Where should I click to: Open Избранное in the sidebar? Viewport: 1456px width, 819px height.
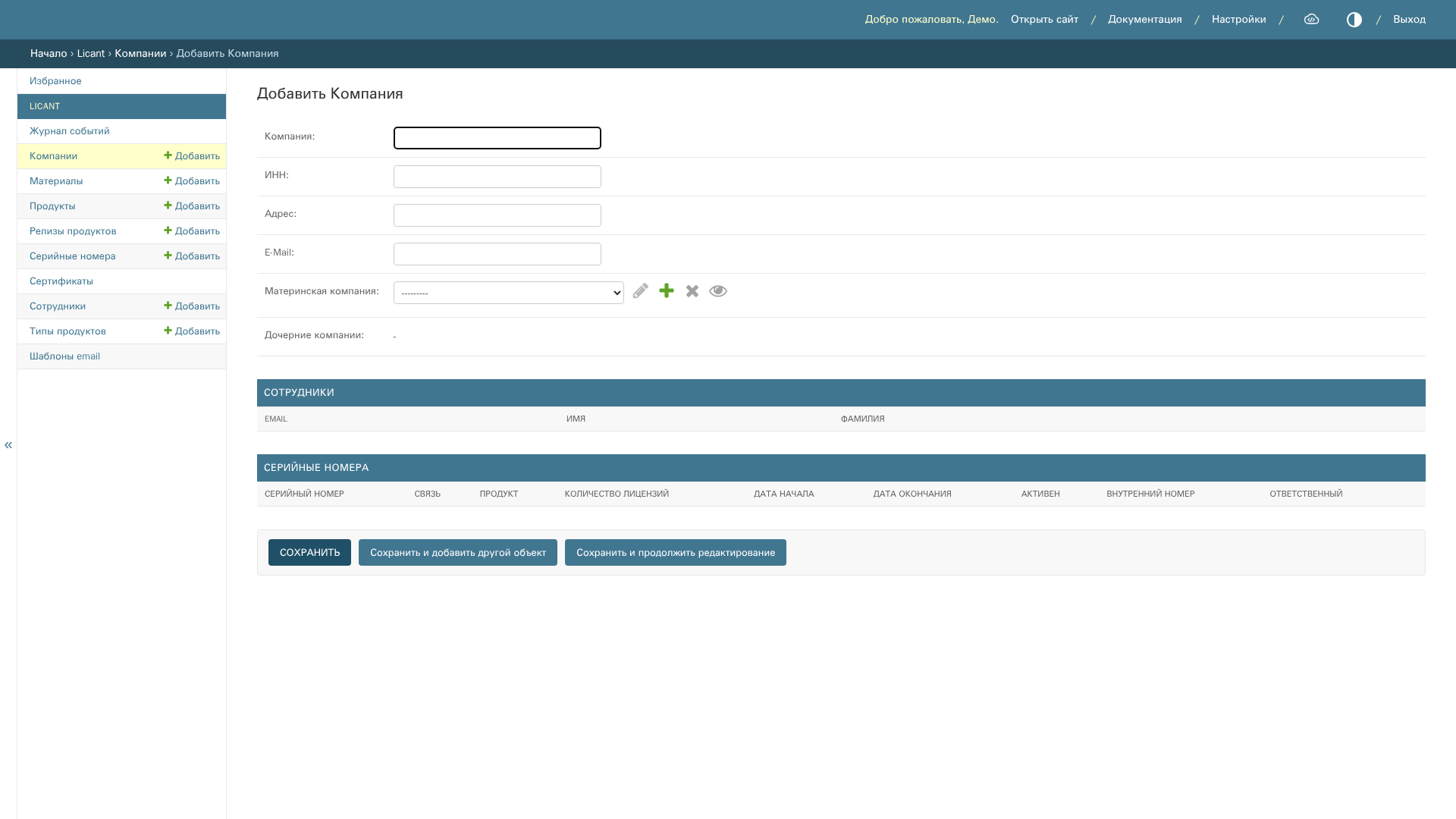[55, 81]
